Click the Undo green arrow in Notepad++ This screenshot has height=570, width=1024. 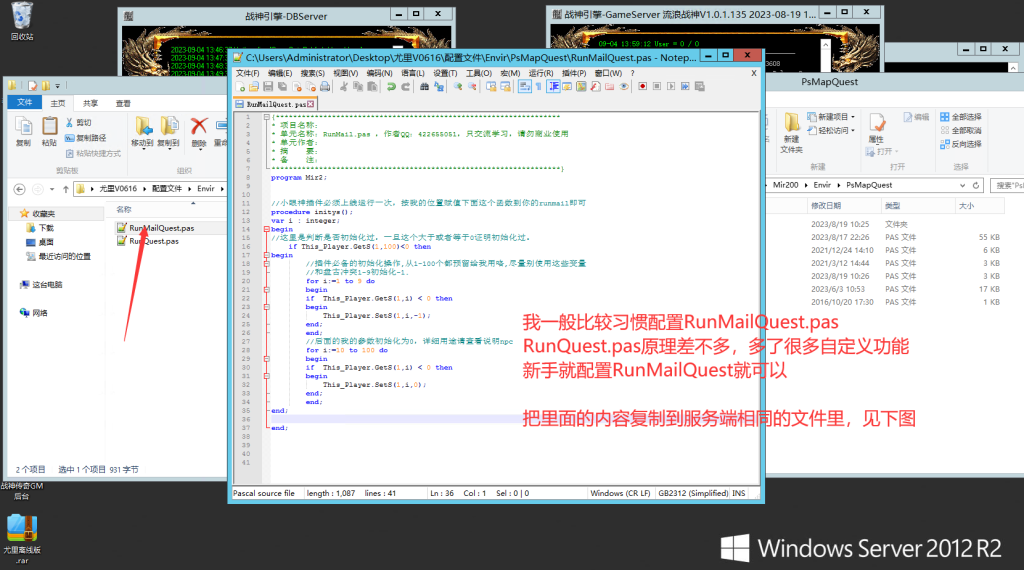(391, 86)
